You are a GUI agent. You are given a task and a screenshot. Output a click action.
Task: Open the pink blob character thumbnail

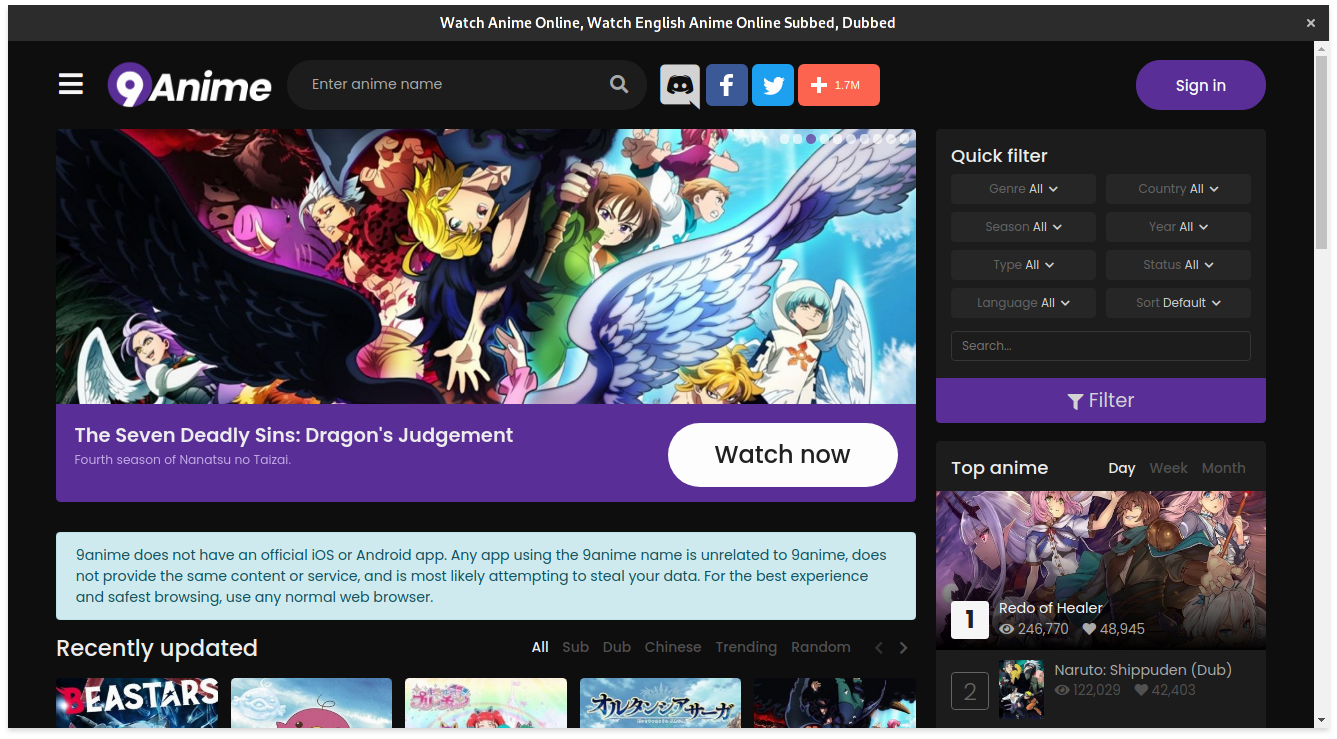[x=311, y=703]
